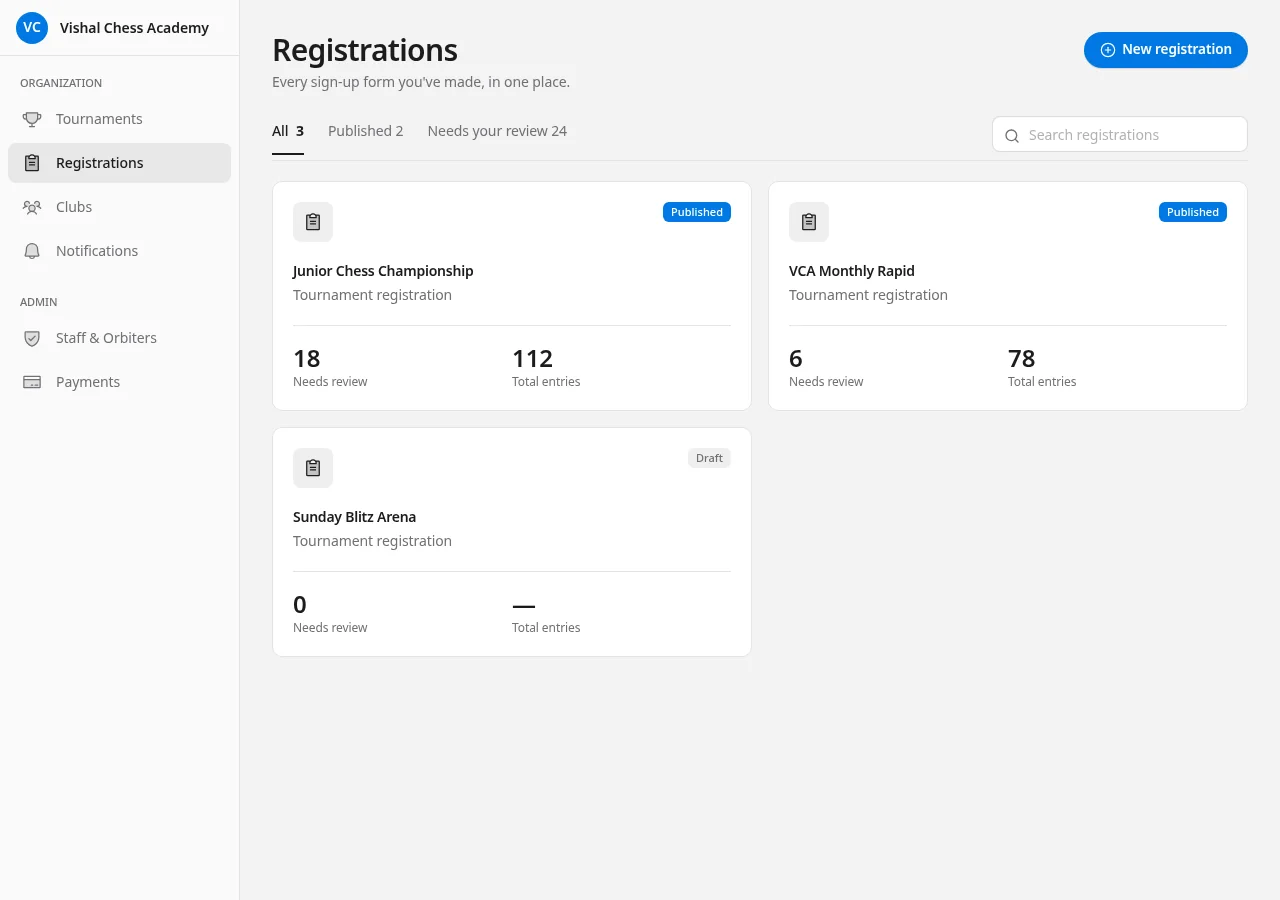
Task: Click the 6 Needs review count
Action: [796, 358]
